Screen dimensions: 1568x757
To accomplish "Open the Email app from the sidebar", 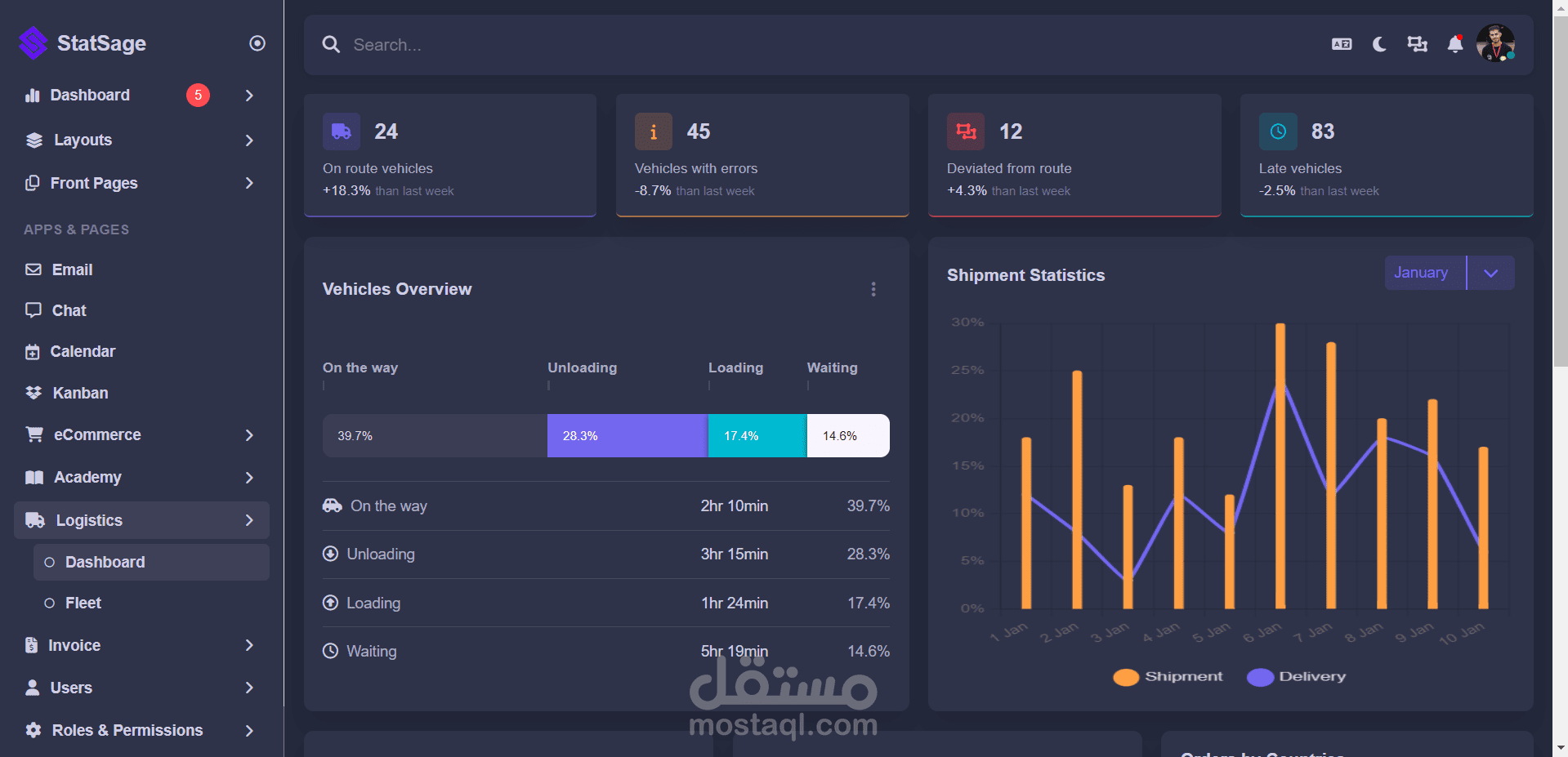I will 73,269.
